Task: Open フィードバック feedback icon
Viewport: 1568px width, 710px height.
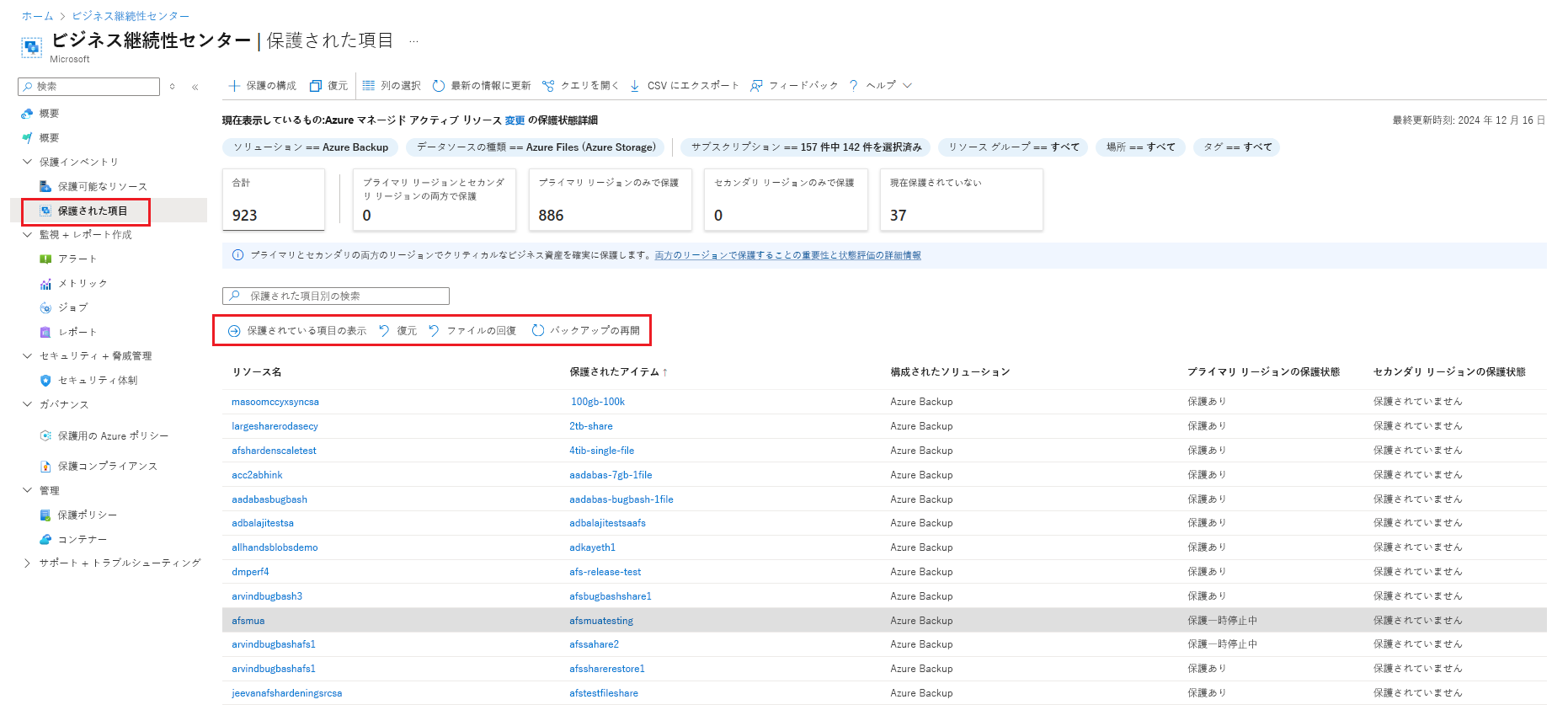Action: [x=756, y=86]
